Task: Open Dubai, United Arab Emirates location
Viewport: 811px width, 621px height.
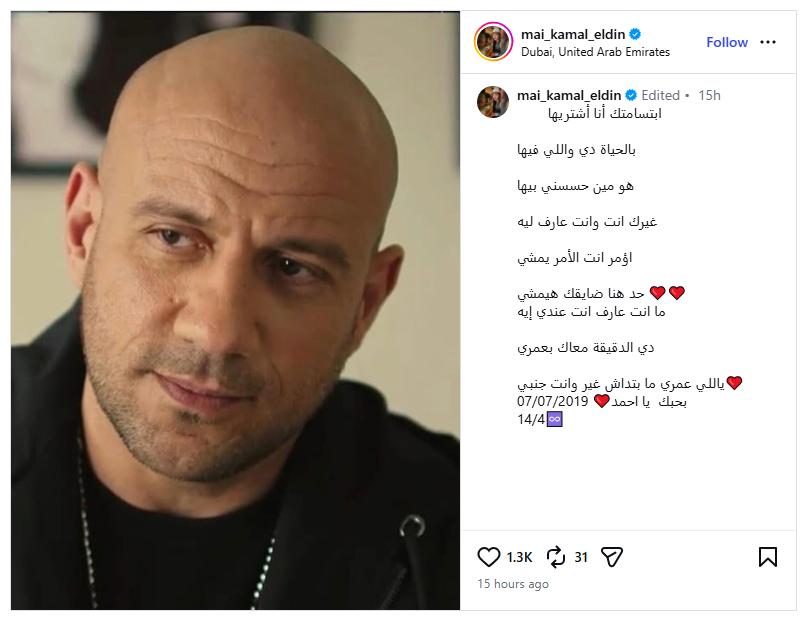Action: [595, 52]
